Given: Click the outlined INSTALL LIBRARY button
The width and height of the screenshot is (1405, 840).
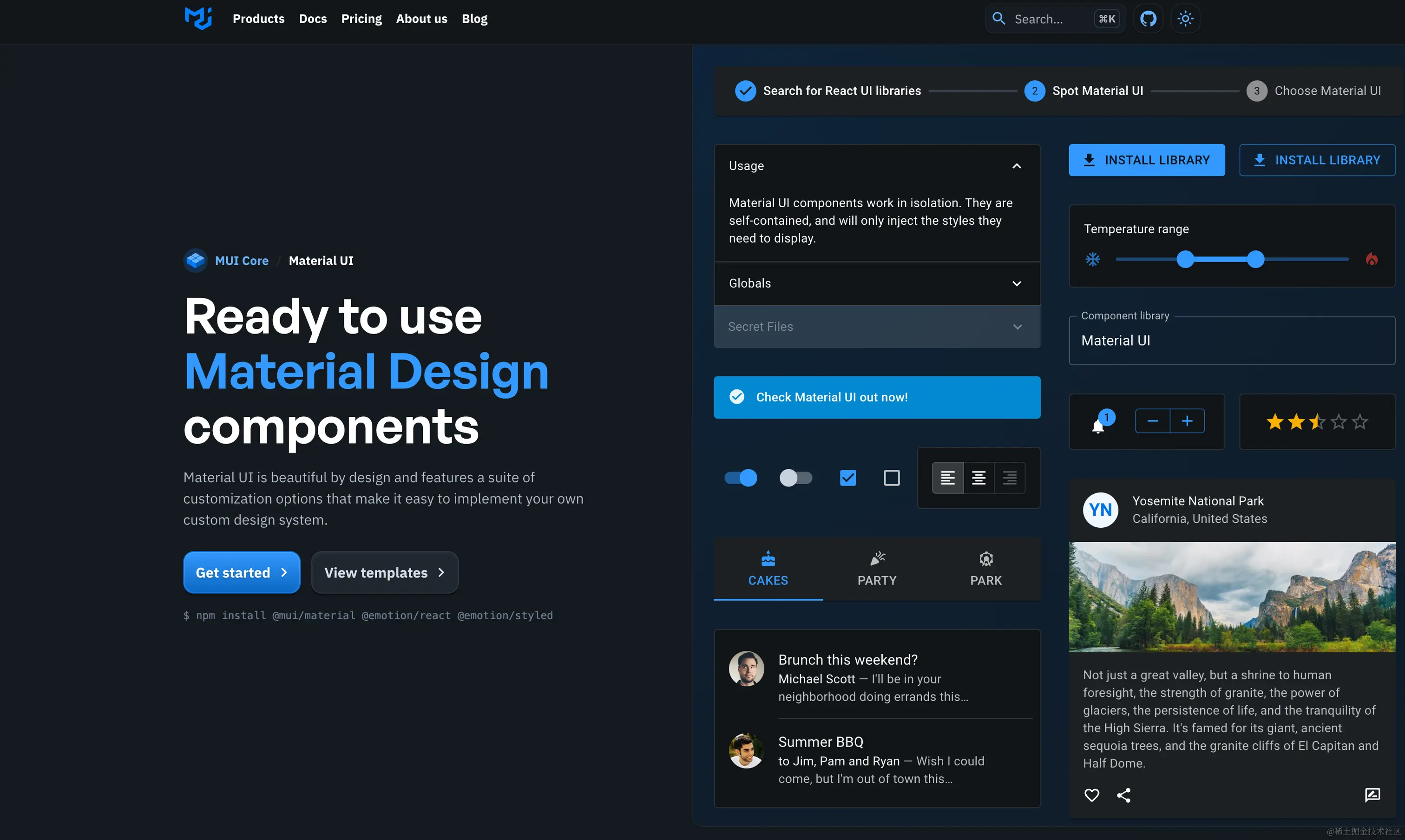Looking at the screenshot, I should coord(1317,160).
